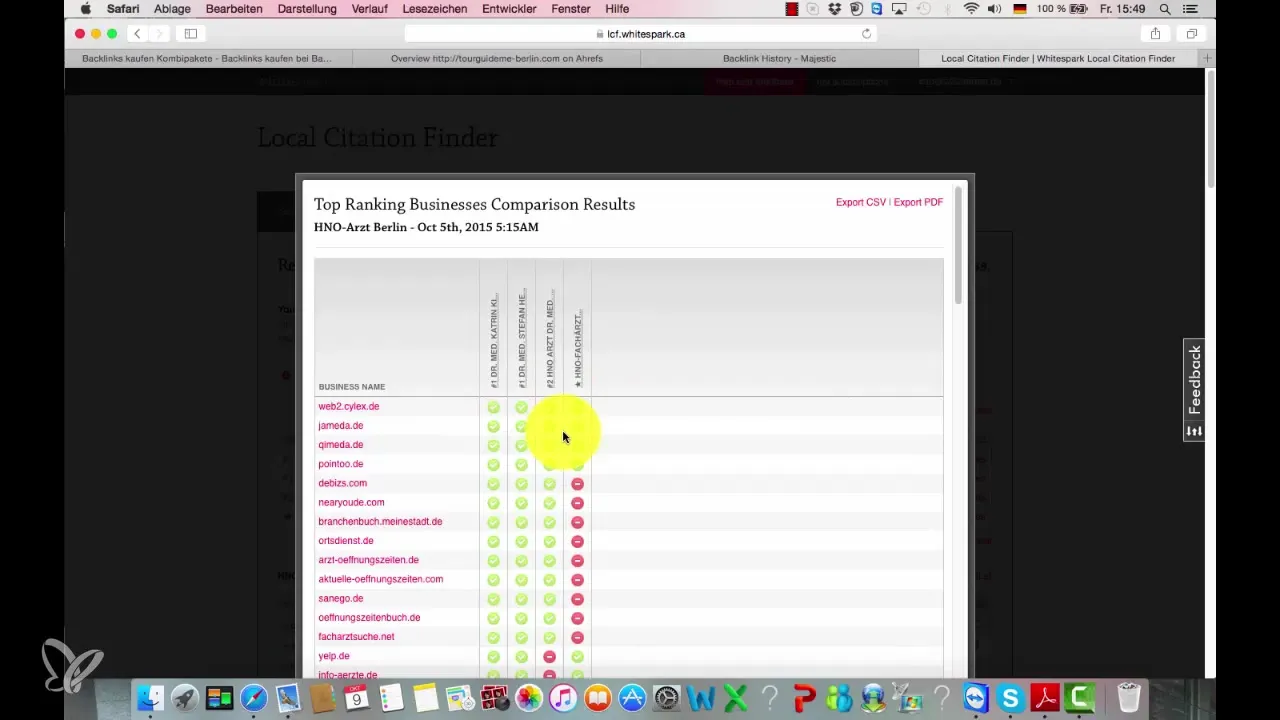Open the Apple menu

(x=85, y=9)
